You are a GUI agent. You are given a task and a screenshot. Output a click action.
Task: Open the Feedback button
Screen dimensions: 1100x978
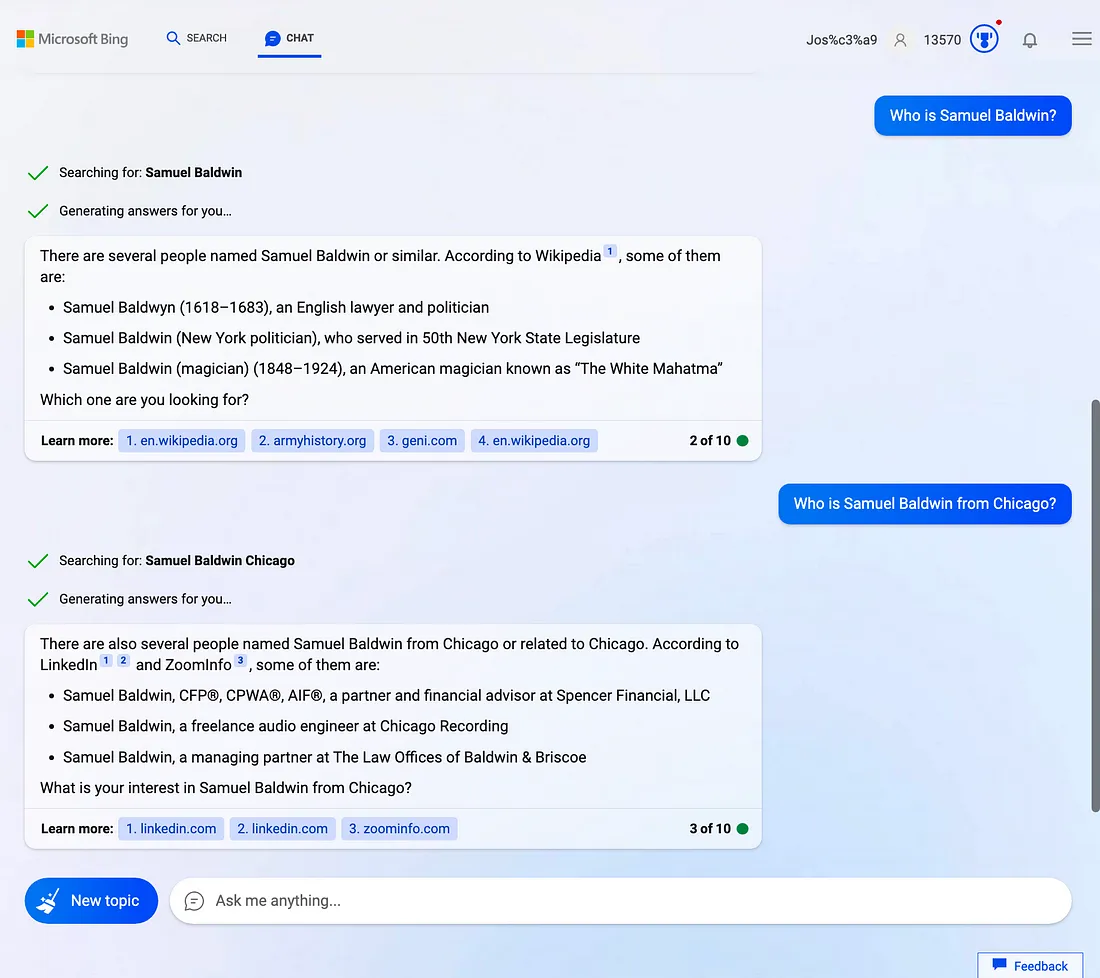click(1030, 966)
